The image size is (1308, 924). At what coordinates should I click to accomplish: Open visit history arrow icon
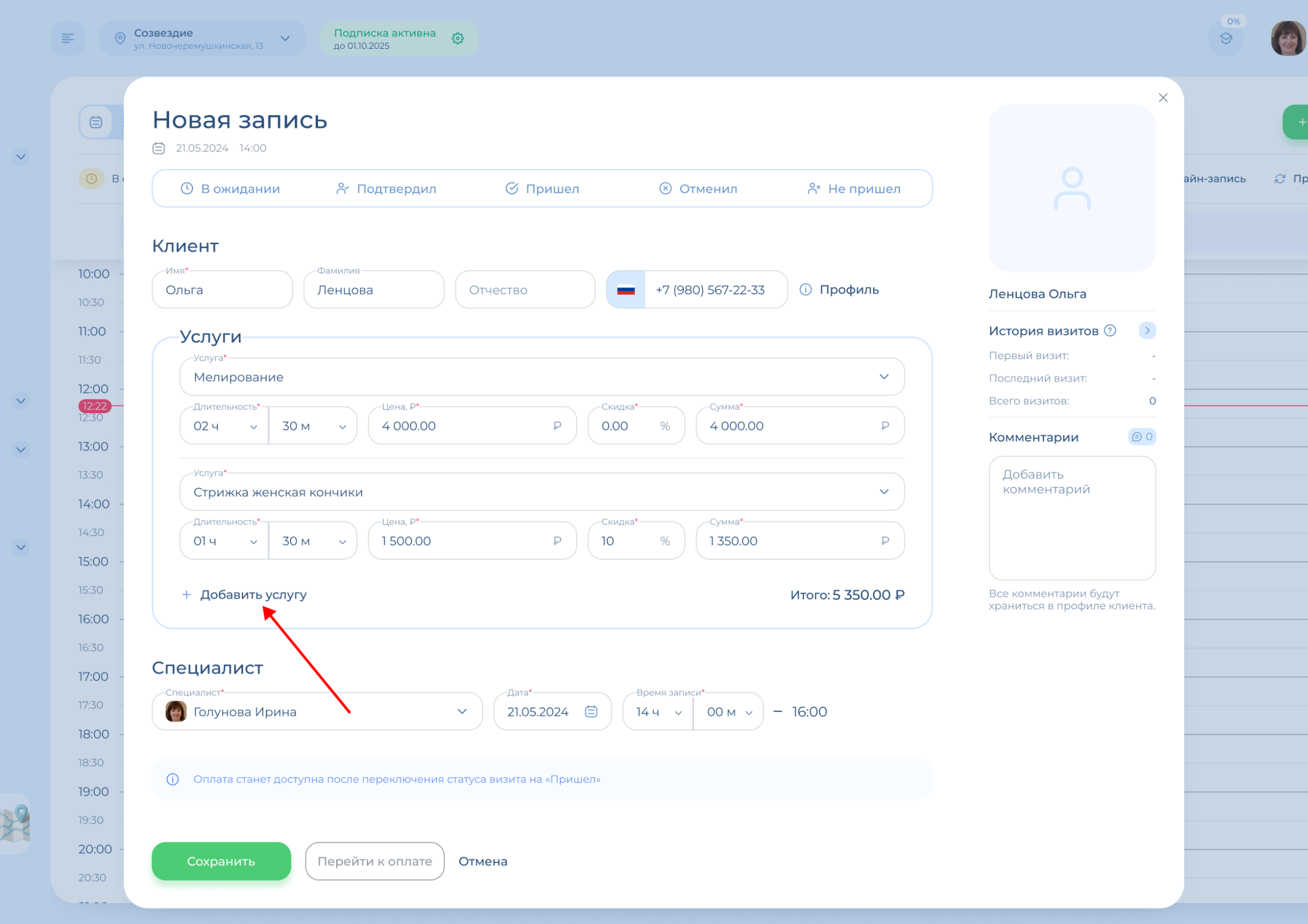[1147, 330]
